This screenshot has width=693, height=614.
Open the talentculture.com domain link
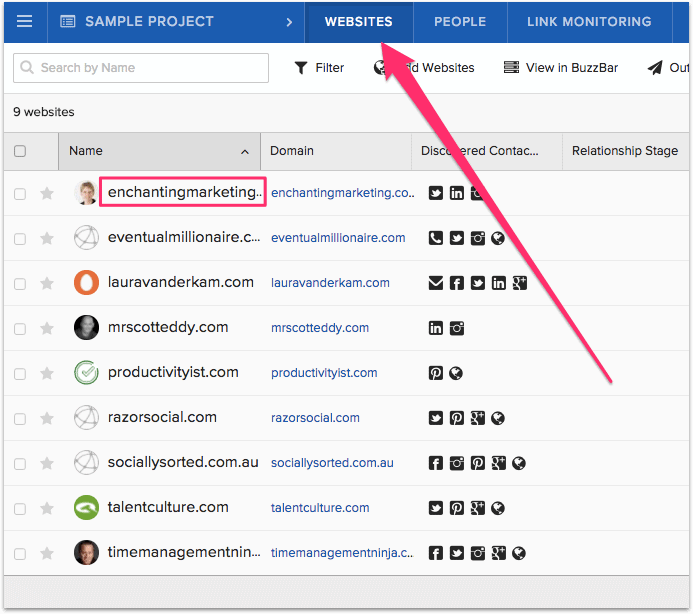click(x=320, y=508)
